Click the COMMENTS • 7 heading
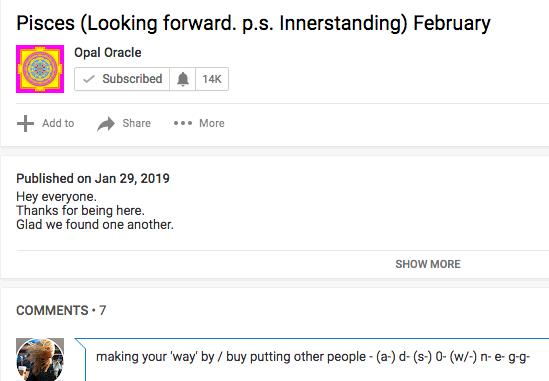This screenshot has width=549, height=381. tap(61, 310)
